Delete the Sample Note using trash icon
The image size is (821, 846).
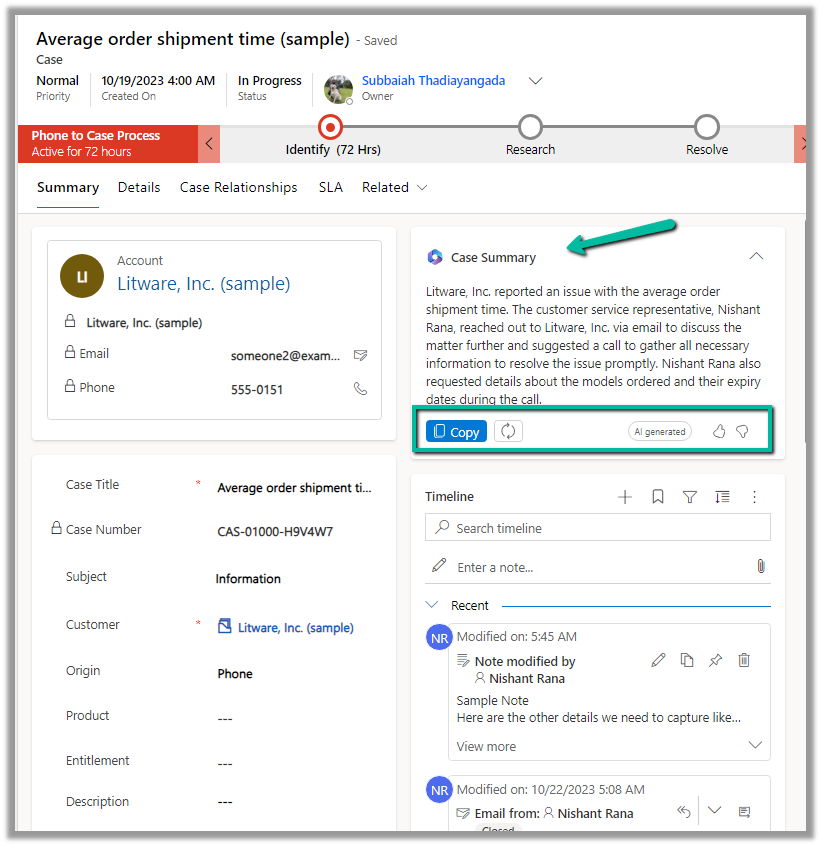[744, 660]
